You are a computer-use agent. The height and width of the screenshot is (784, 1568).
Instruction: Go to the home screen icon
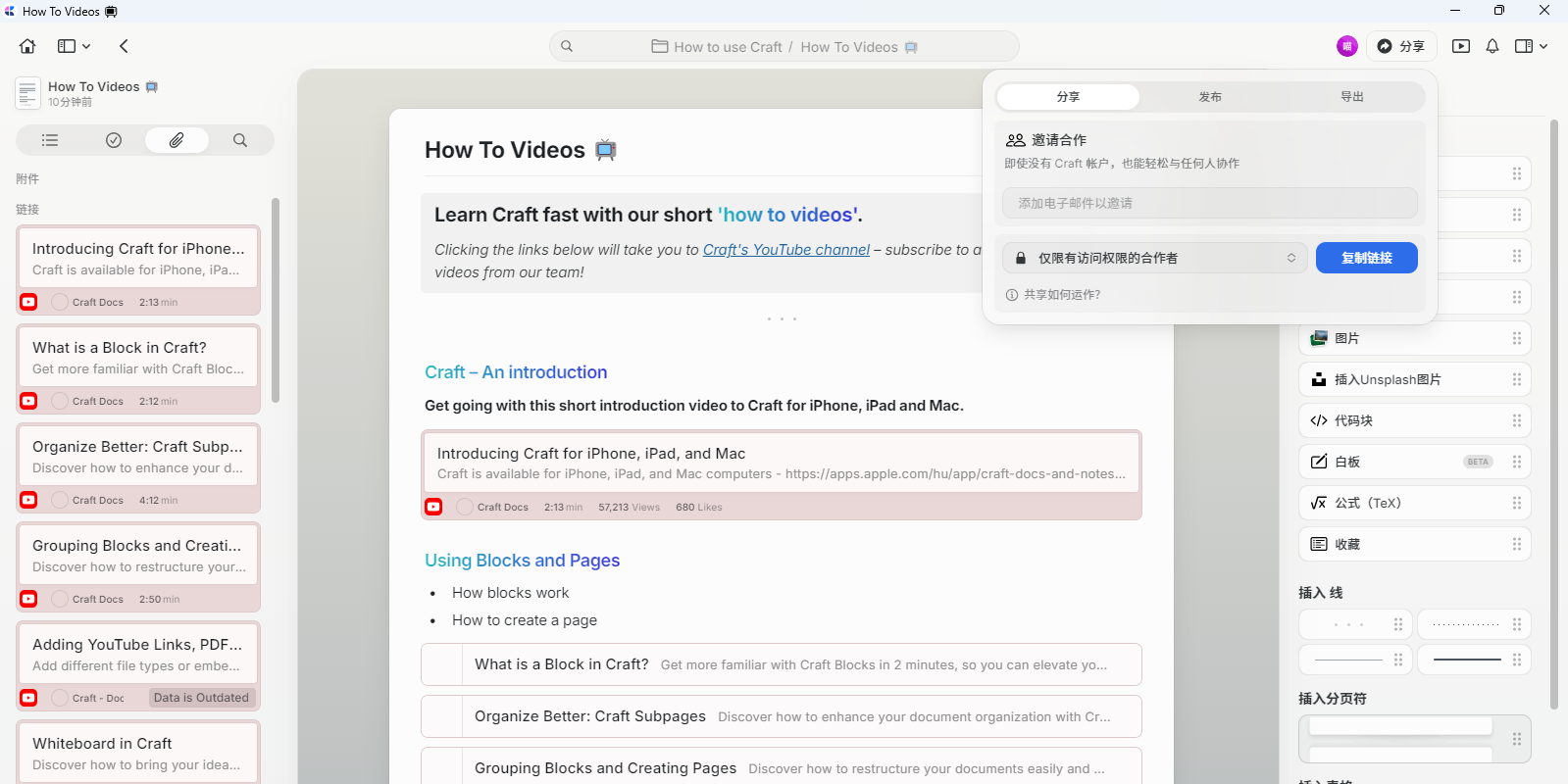[27, 46]
